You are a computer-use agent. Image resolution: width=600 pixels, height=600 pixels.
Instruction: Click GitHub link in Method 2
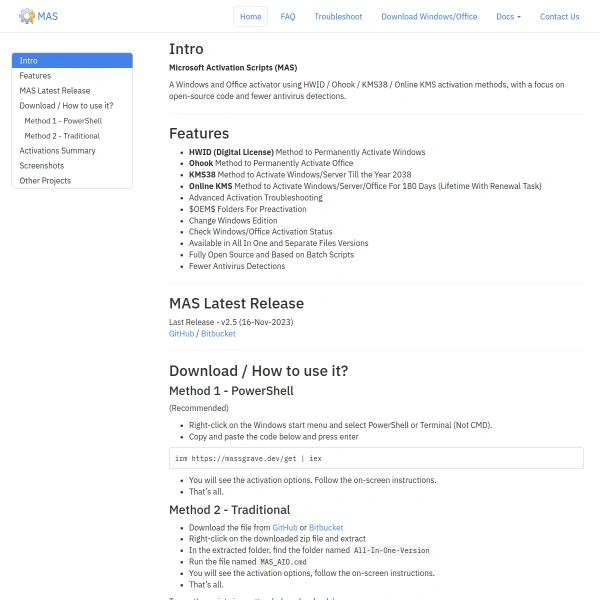(285, 528)
